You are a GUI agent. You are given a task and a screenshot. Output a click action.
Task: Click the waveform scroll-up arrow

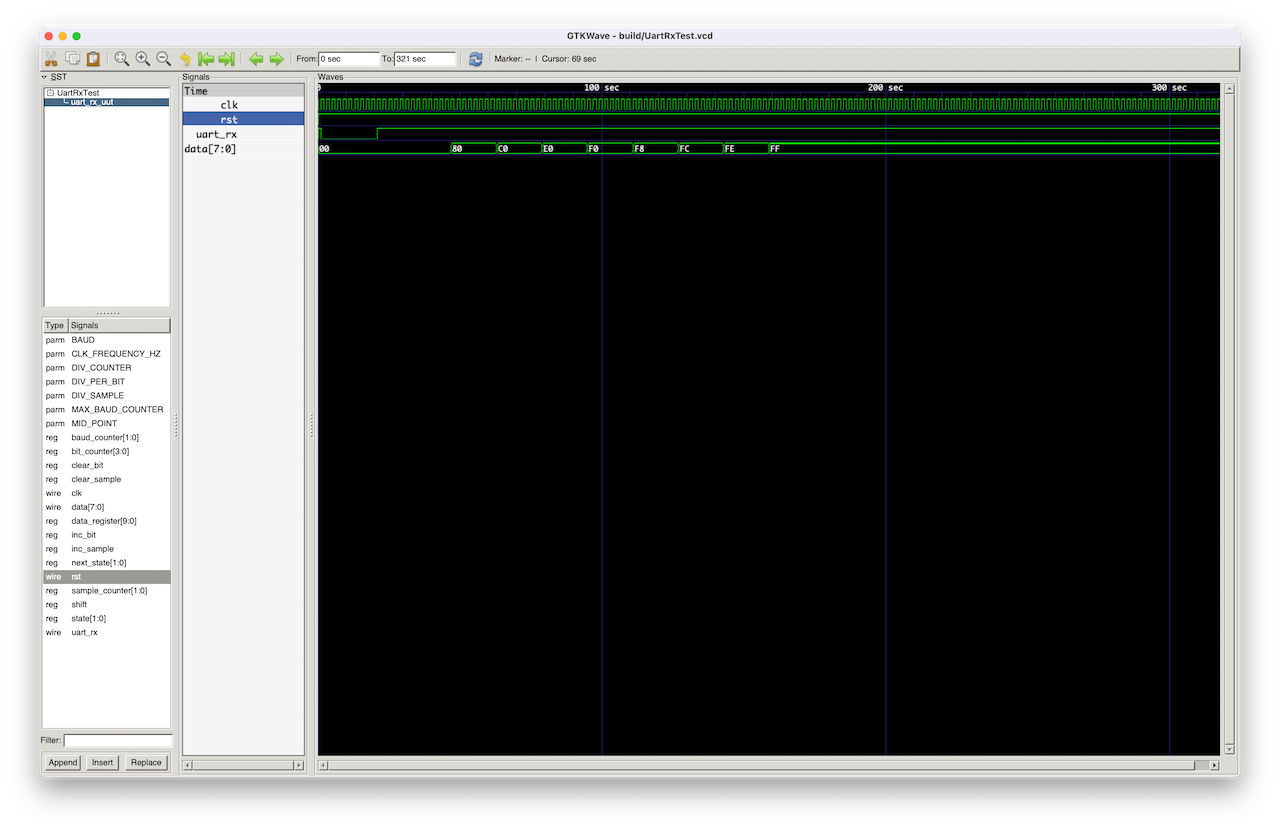1230,89
